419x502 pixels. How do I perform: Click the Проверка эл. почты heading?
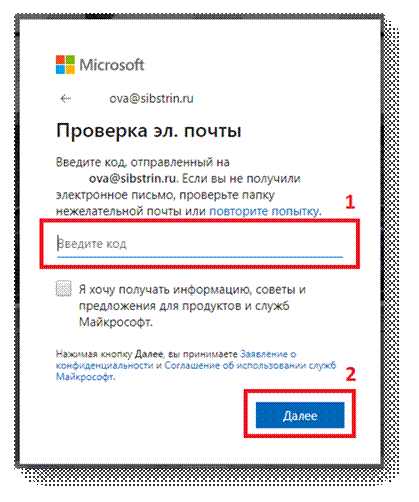(x=149, y=131)
